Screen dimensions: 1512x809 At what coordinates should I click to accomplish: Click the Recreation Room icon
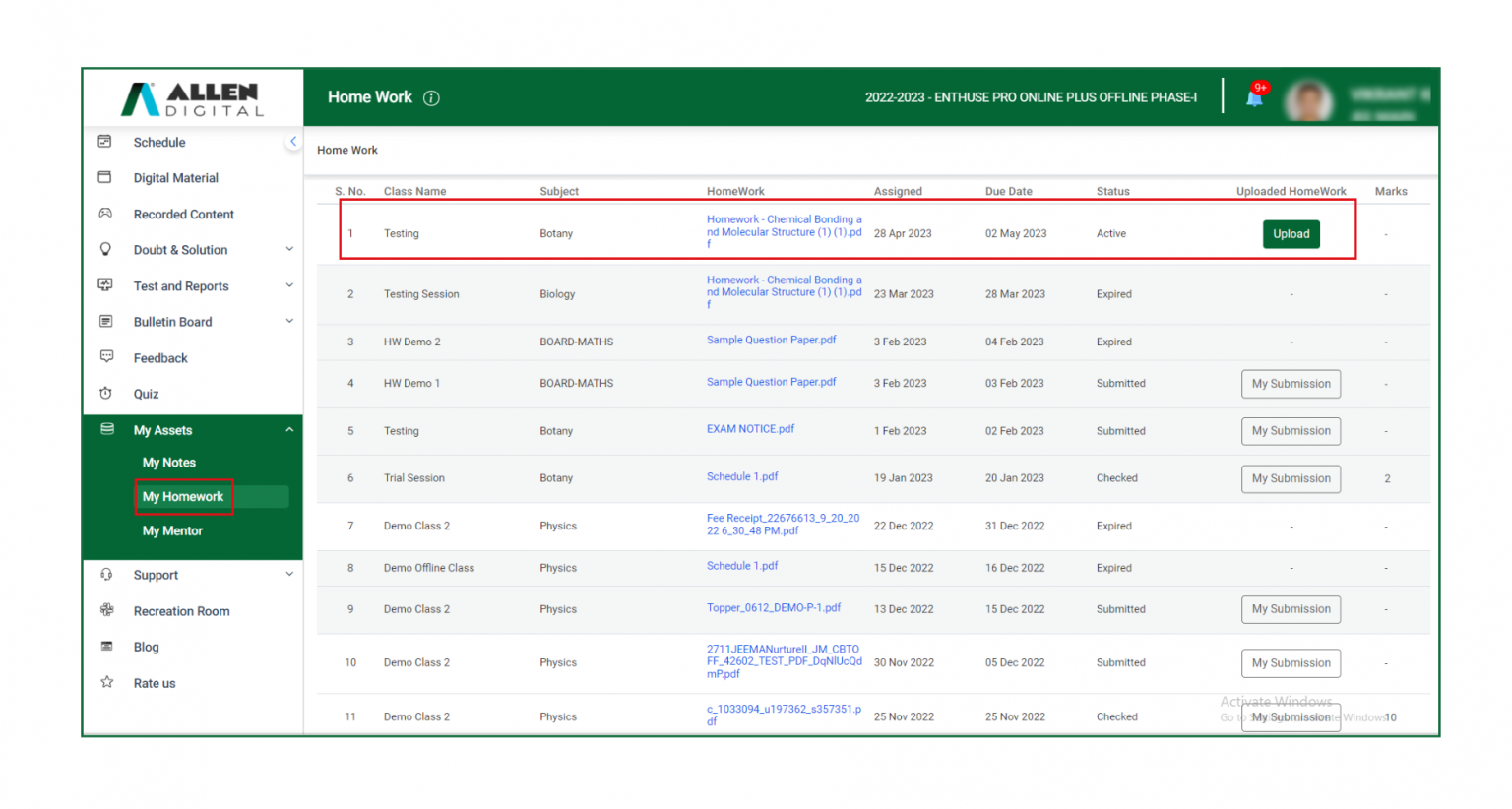click(106, 610)
